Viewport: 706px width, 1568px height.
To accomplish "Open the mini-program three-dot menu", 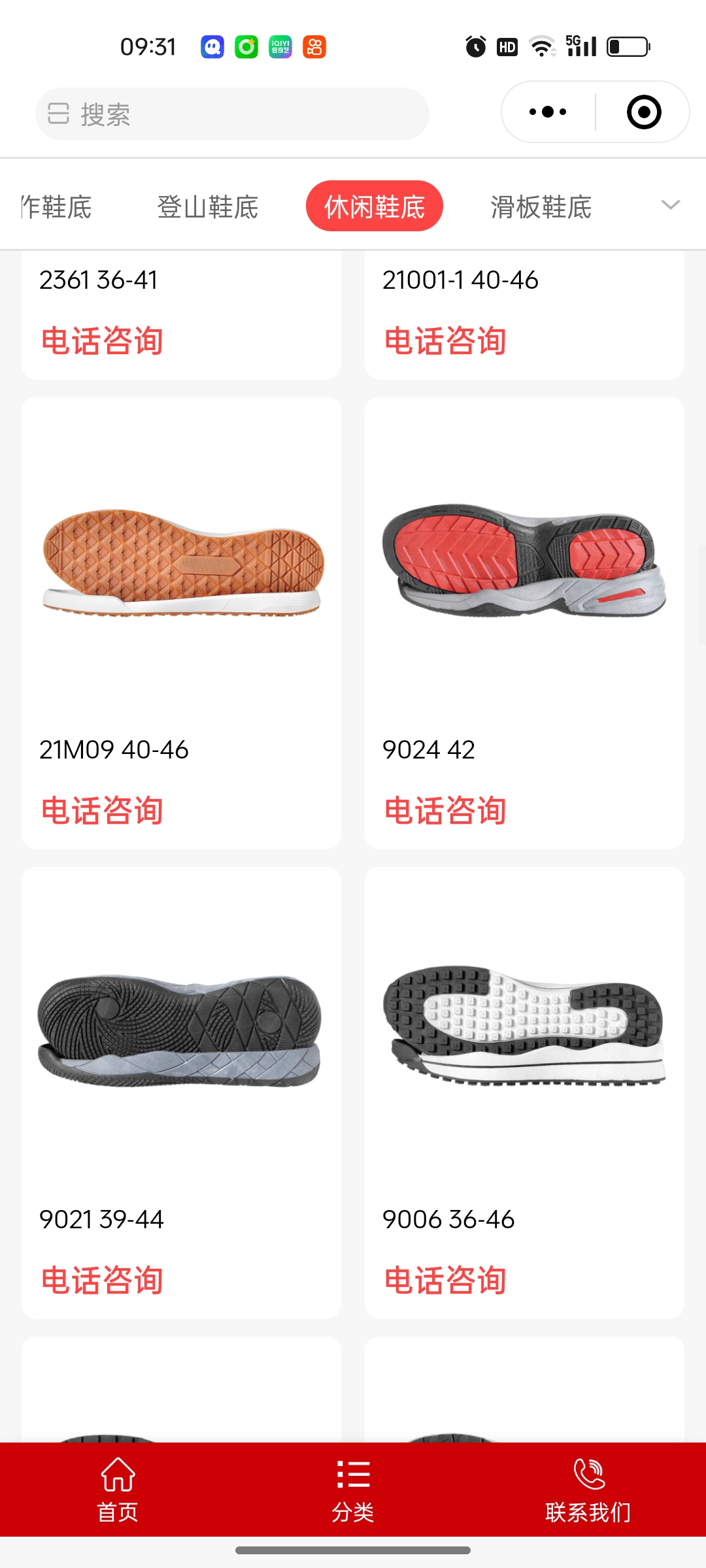I will 548,112.
